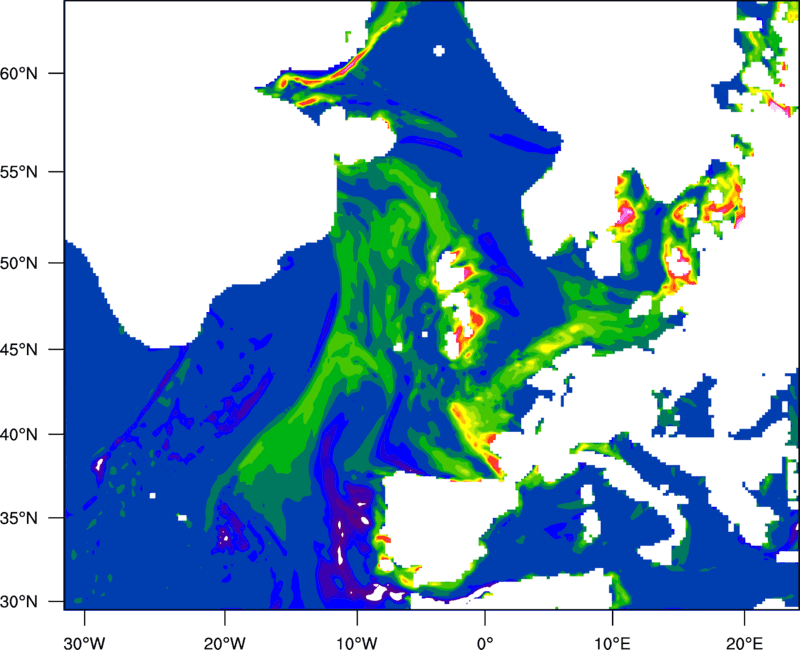Viewport: 800px width, 650px height.
Task: Click the 30°W longitude label
Action: click(x=85, y=643)
